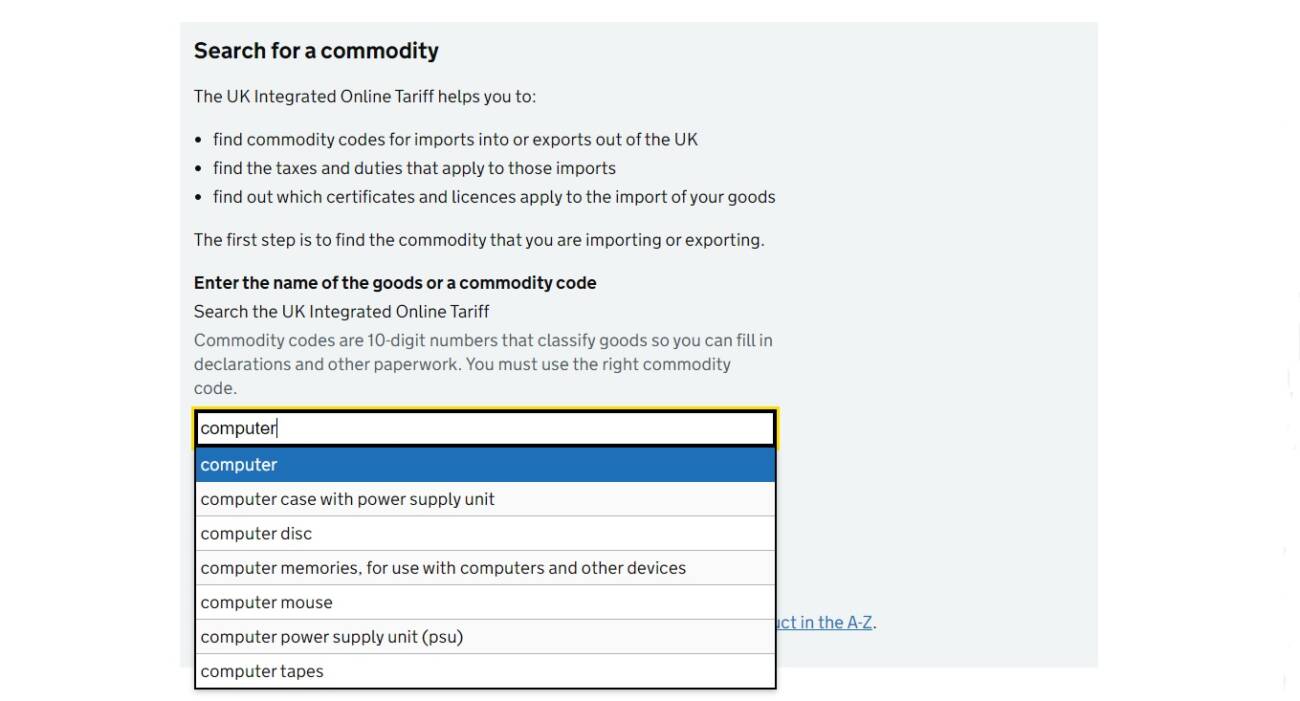This screenshot has width=1300, height=701.
Task: Click the period after the A-Z link
Action: click(x=875, y=623)
